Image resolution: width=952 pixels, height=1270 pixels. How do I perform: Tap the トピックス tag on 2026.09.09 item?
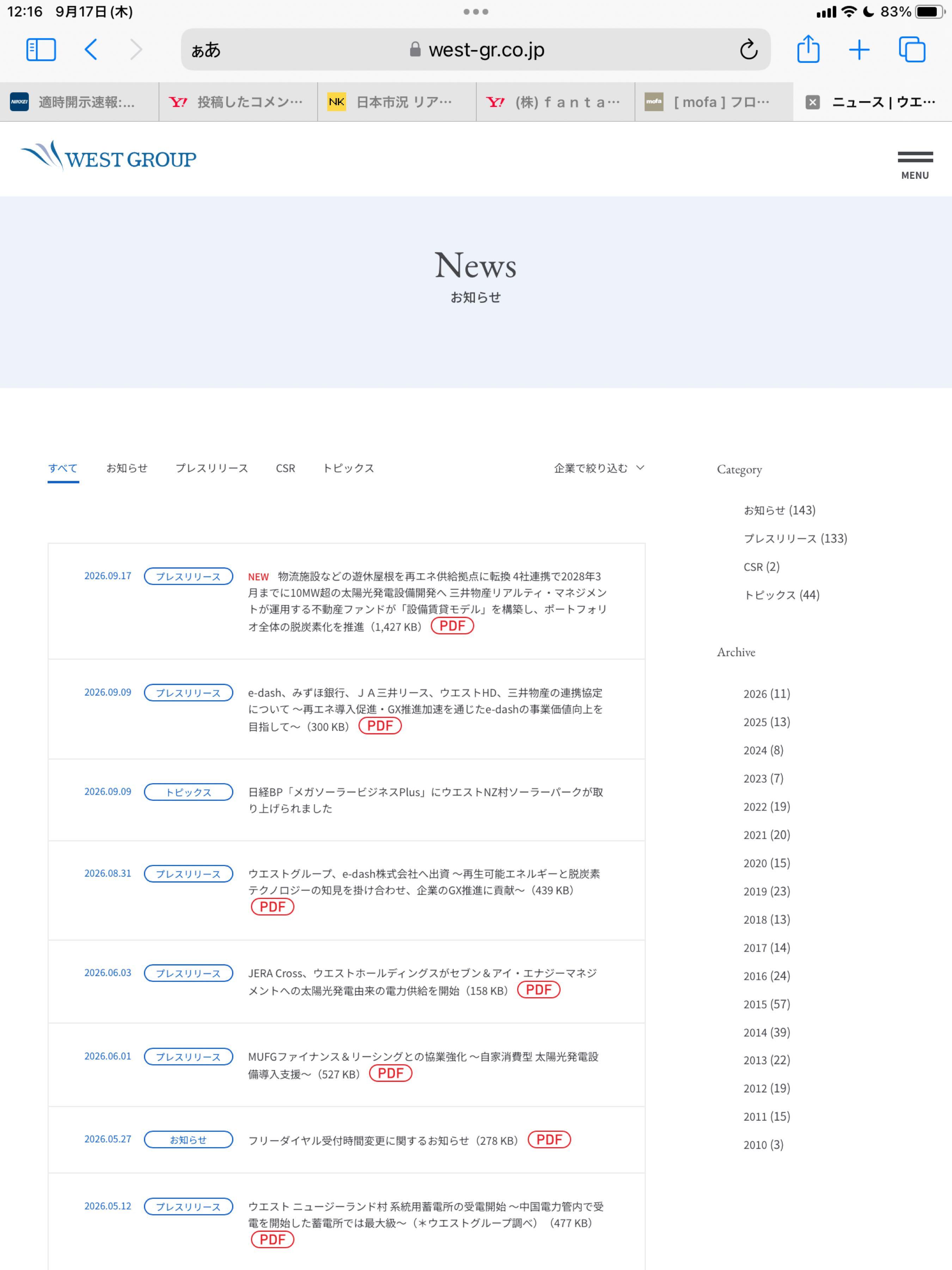point(188,792)
